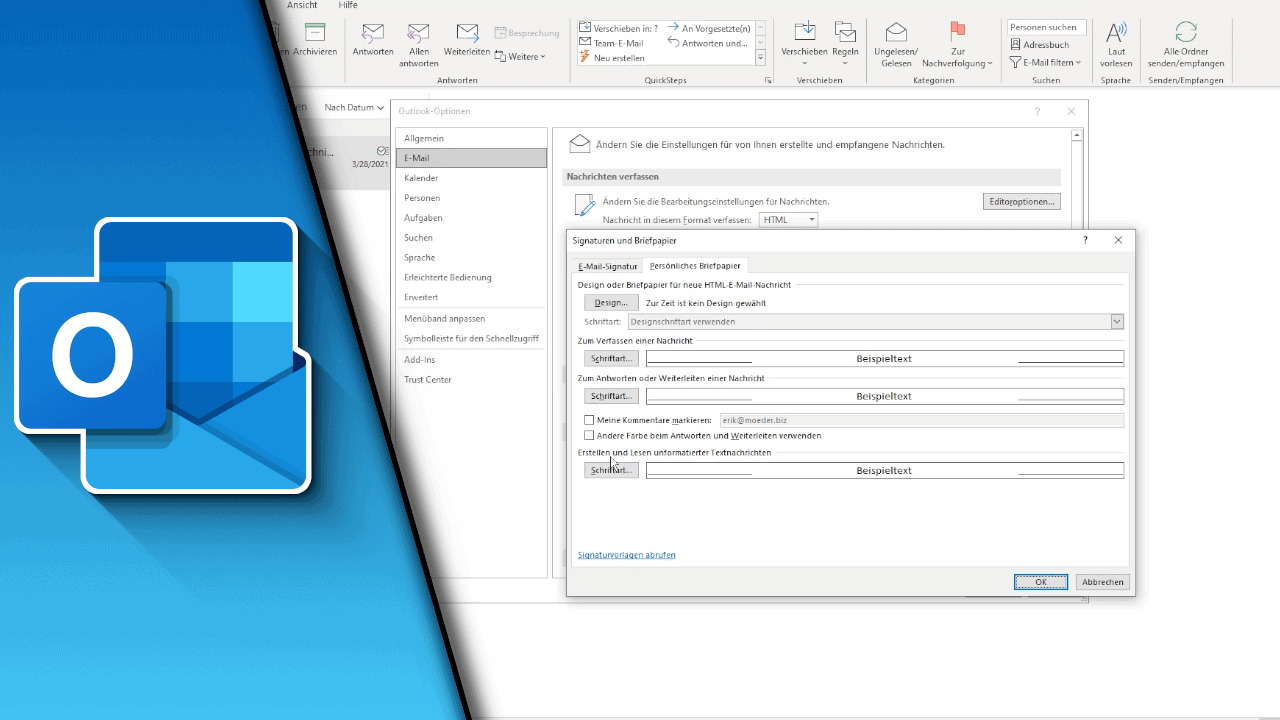Click the OK button in dialog
This screenshot has height=720, width=1280.
point(1041,582)
